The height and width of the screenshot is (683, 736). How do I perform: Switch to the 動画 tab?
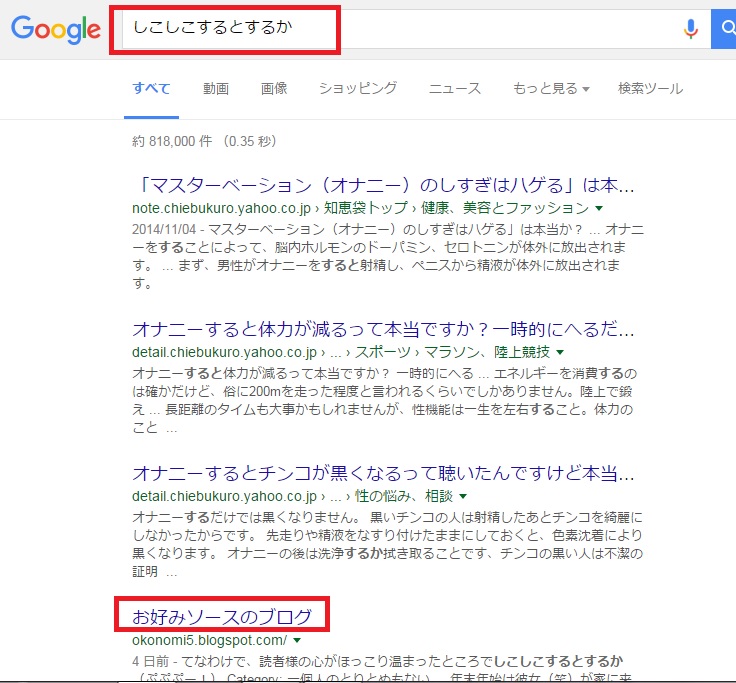[x=216, y=88]
